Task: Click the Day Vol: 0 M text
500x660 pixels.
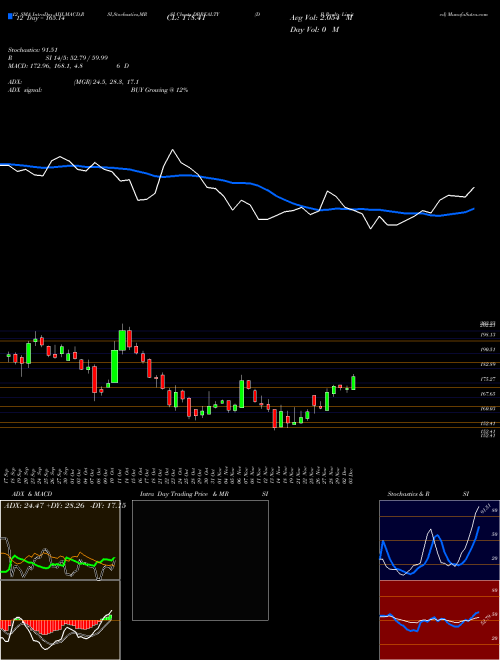Action: coord(314,30)
